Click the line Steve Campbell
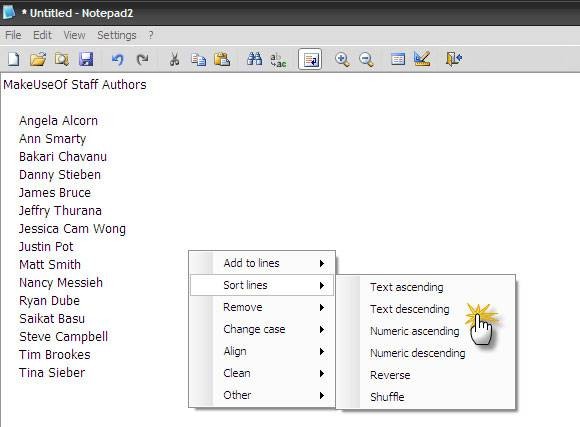This screenshot has height=427, width=580. pos(64,337)
